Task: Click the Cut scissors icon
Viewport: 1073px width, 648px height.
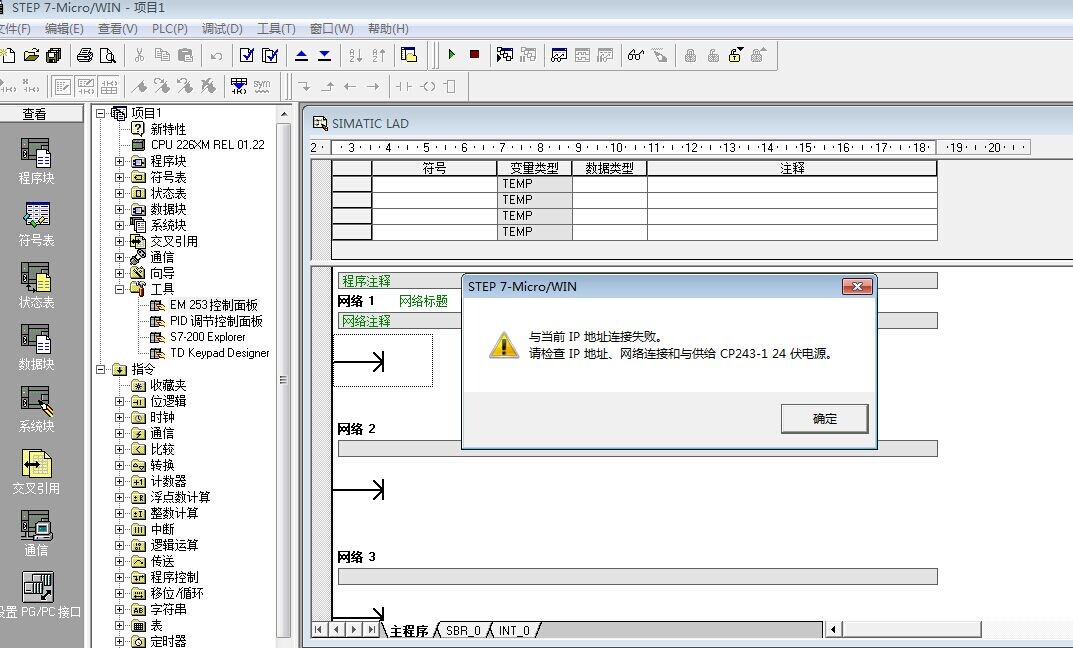Action: click(140, 55)
